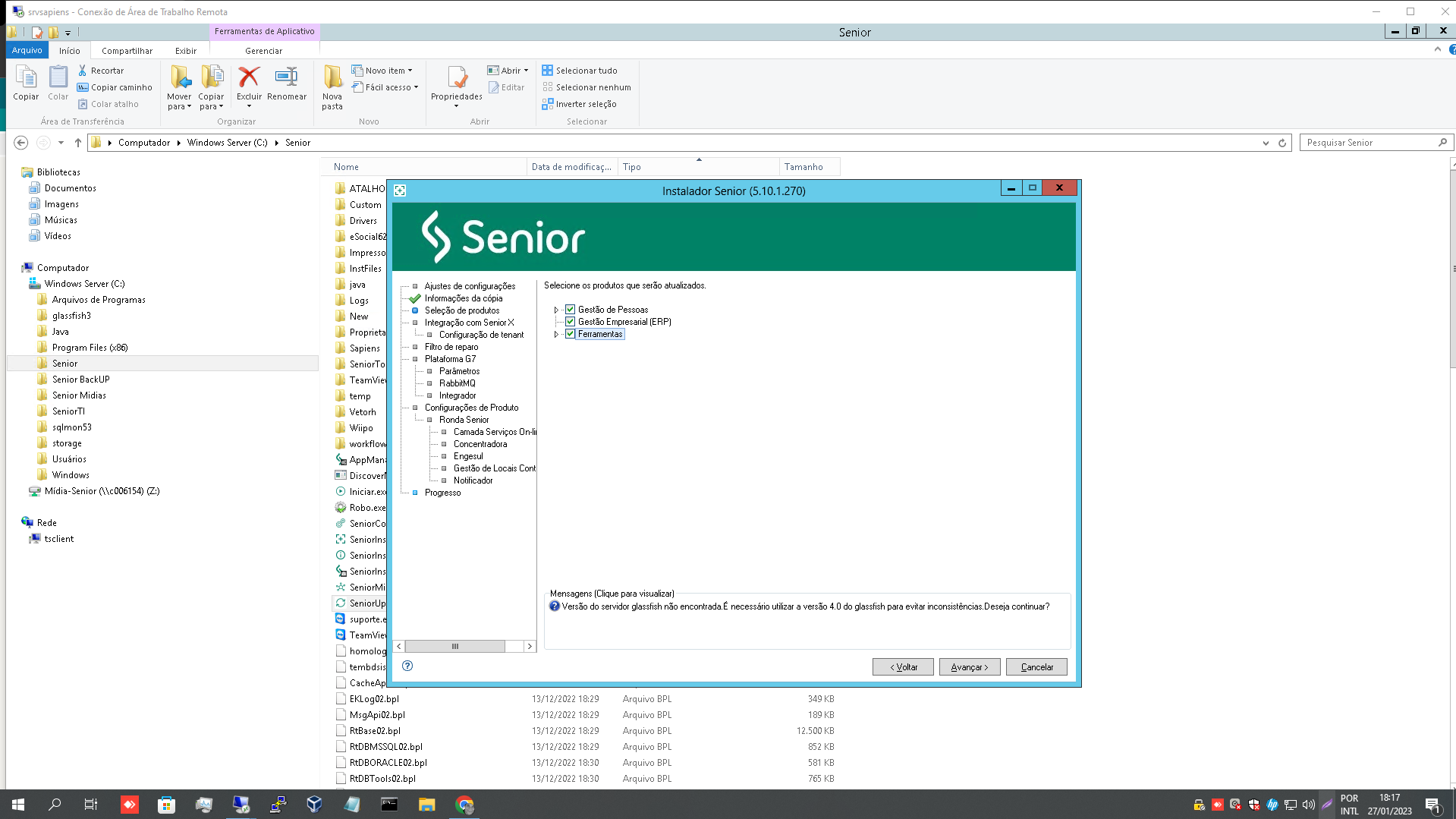Screen dimensions: 1456x819
Task: Uncheck Gestão Empresarial (ERP) checkbox
Action: [x=571, y=322]
